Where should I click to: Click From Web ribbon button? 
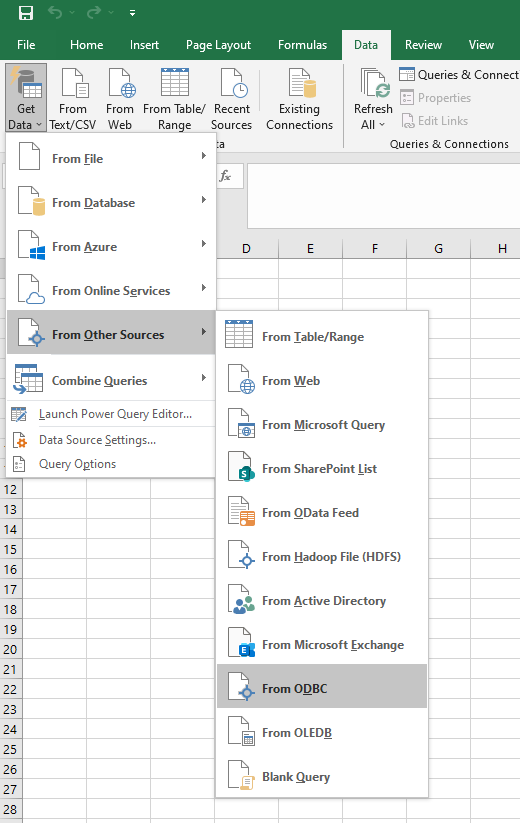120,98
